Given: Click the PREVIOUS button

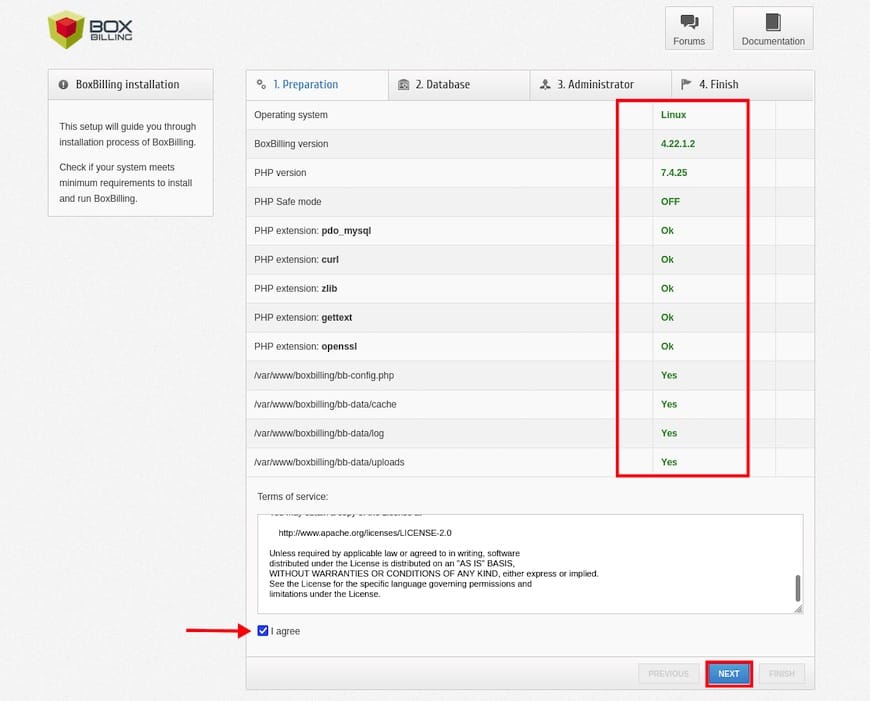Looking at the screenshot, I should click(x=668, y=673).
